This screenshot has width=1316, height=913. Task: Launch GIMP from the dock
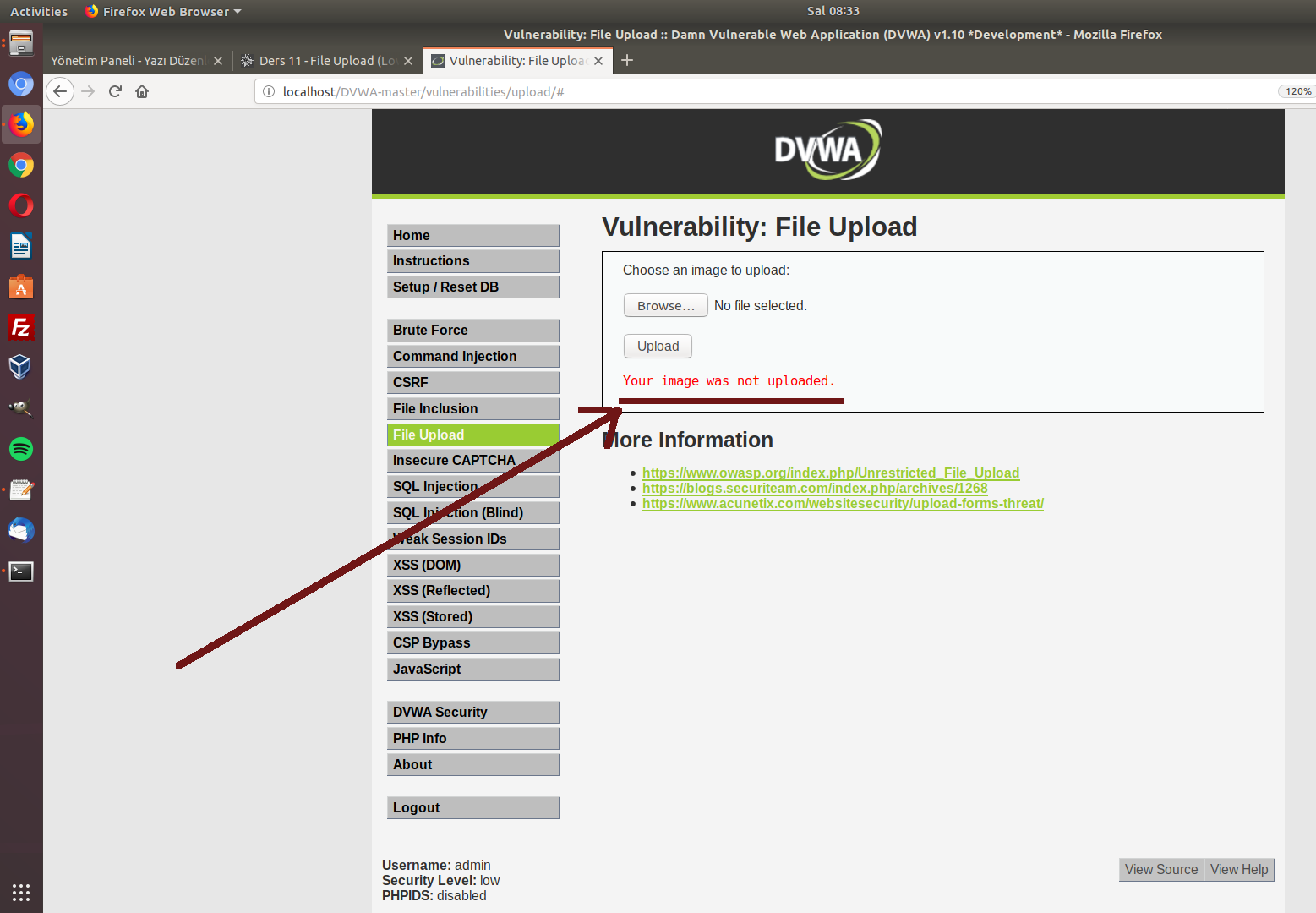[21, 407]
